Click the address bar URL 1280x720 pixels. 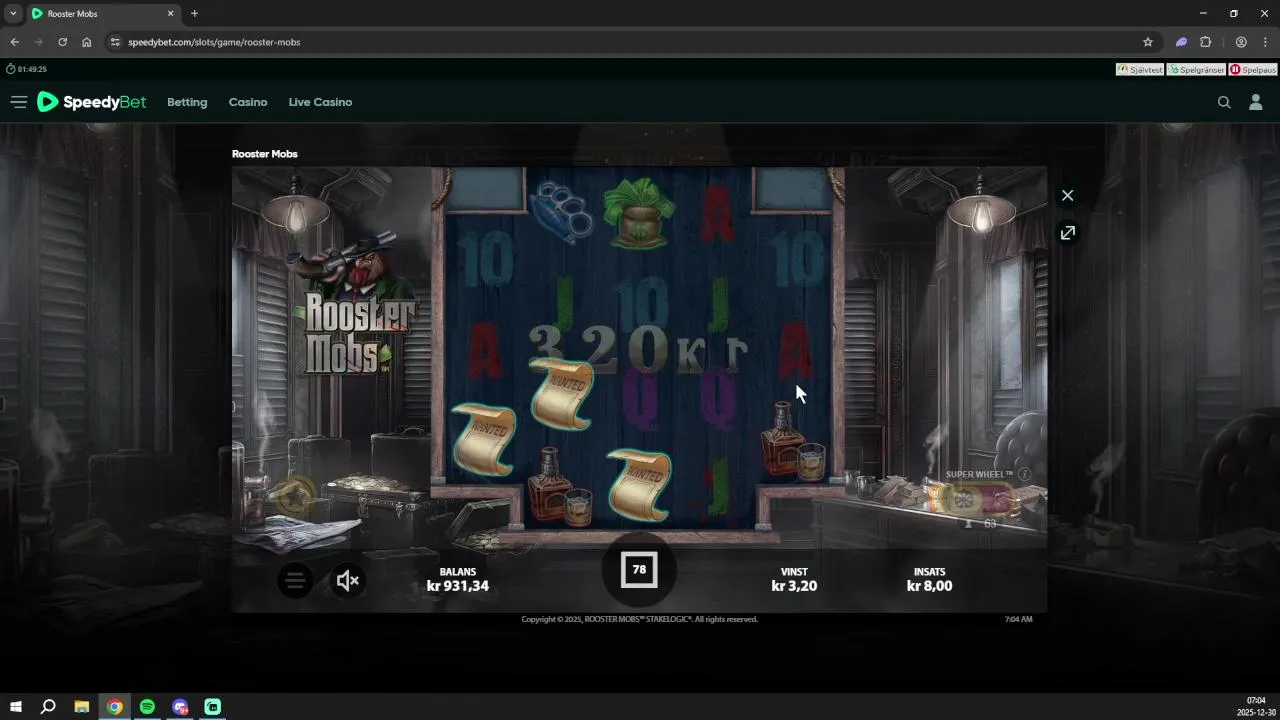214,42
